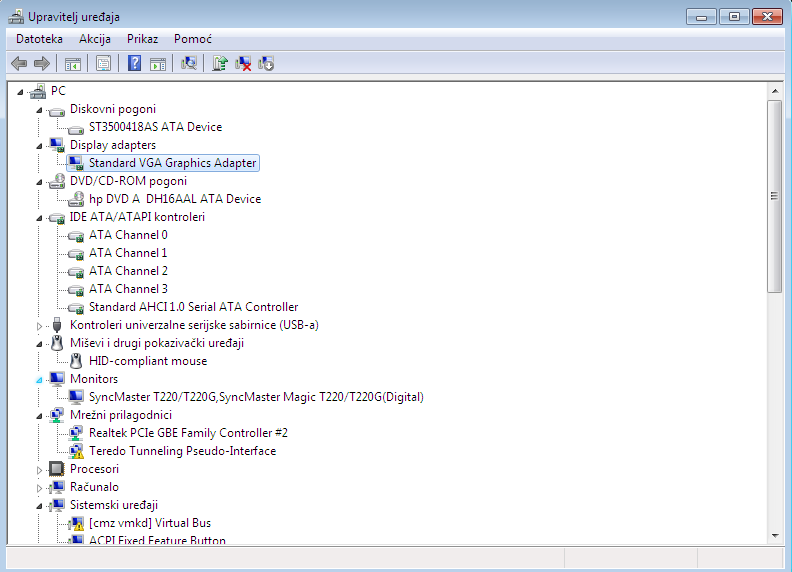This screenshot has width=792, height=572.
Task: Expand the Računalo category
Action: point(40,487)
